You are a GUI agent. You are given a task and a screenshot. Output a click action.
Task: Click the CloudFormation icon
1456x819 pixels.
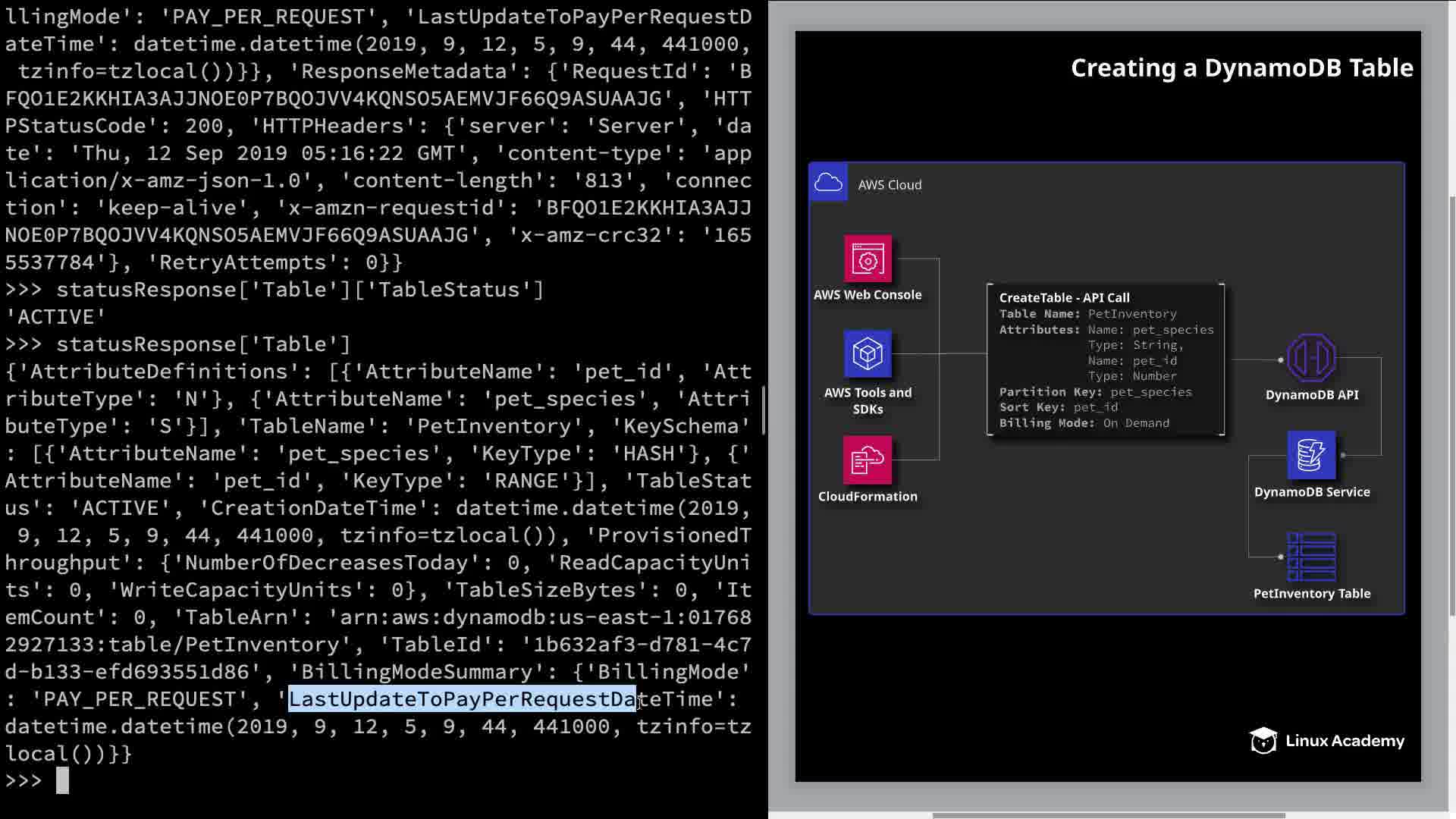coord(868,460)
